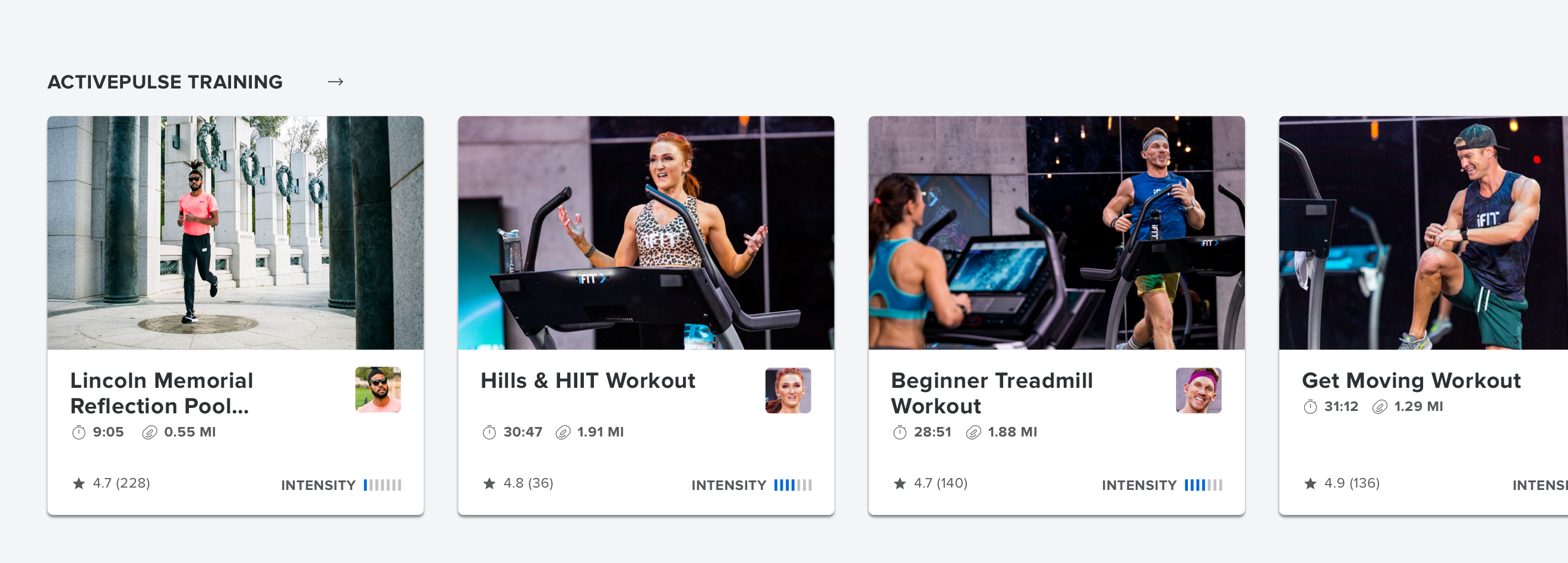Open the Lincoln Memorial Reflection Pool title

point(162,393)
